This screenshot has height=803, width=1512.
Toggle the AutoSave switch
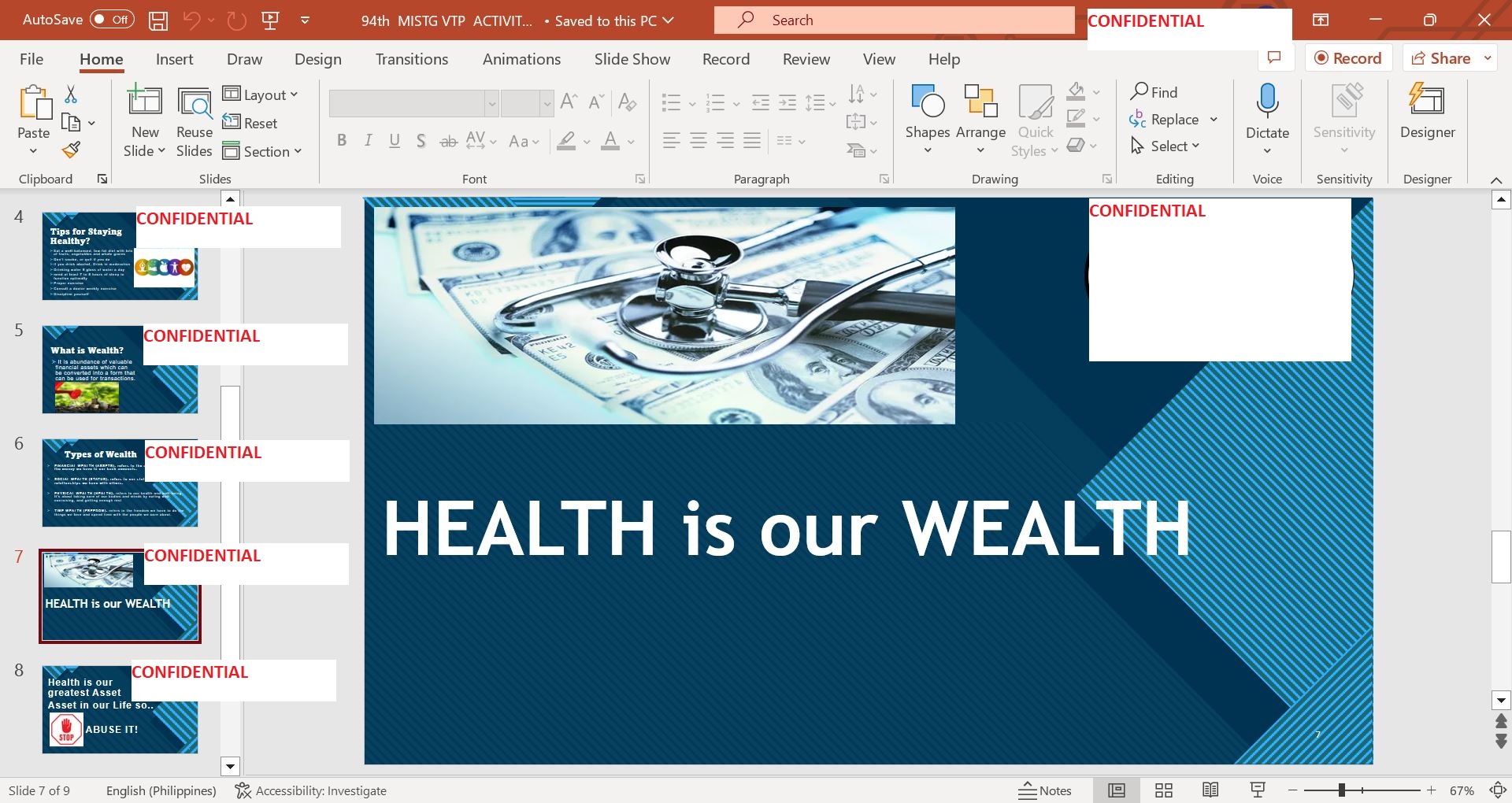tap(112, 20)
